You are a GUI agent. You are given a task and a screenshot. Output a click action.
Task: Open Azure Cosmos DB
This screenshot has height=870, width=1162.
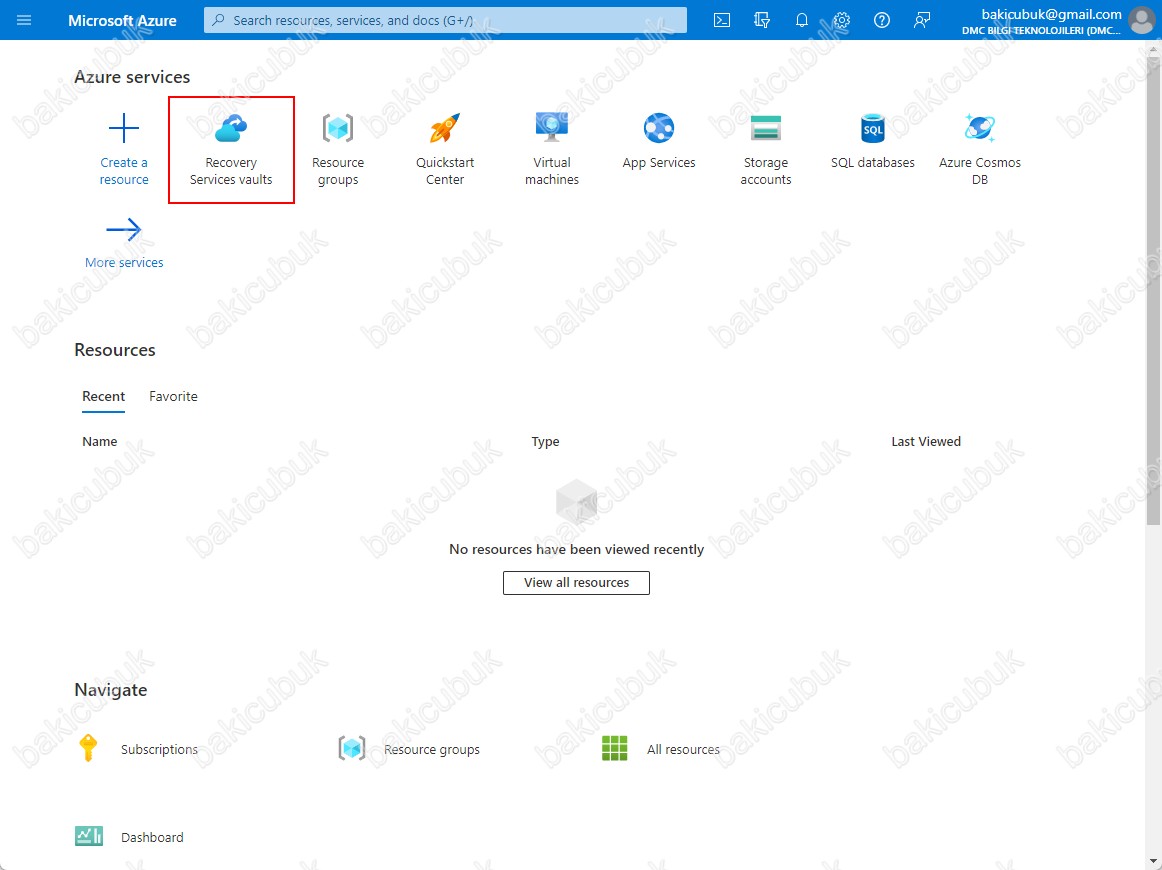tap(980, 149)
